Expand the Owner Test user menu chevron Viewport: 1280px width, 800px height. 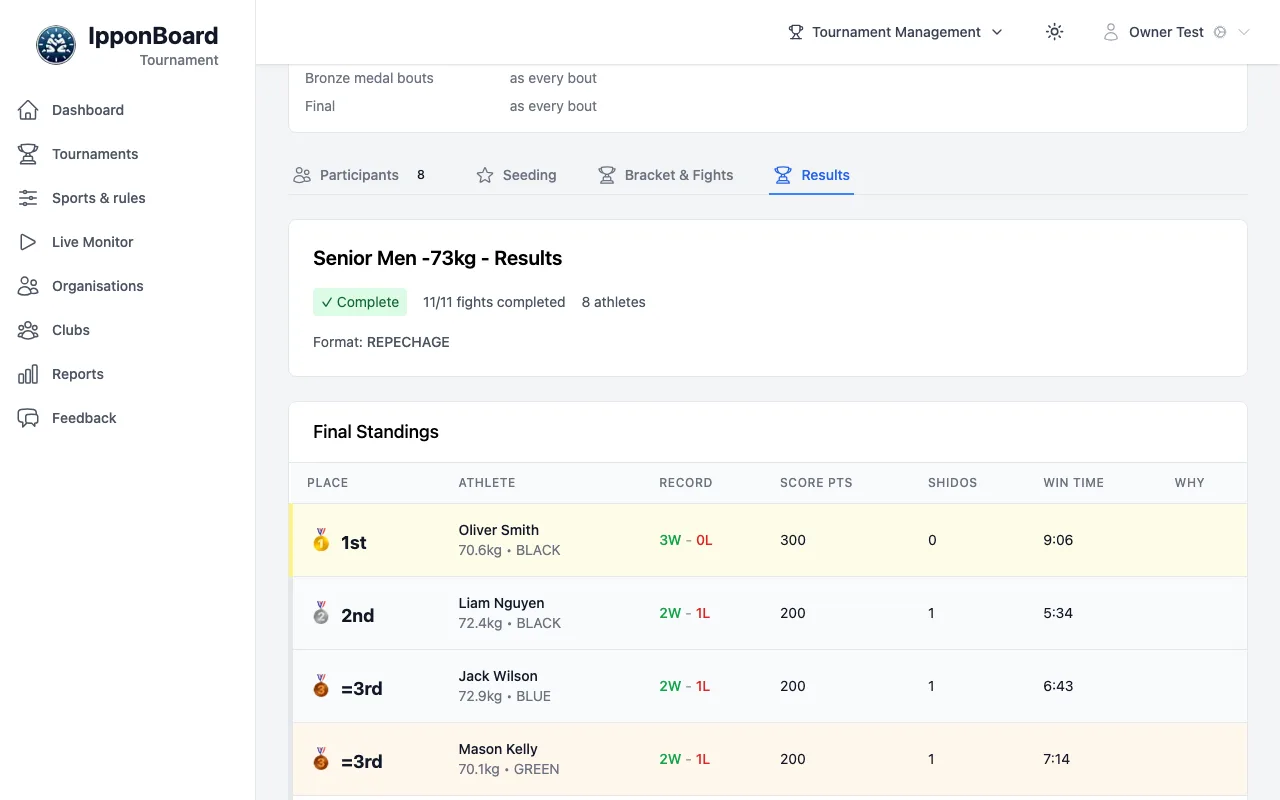[1244, 32]
